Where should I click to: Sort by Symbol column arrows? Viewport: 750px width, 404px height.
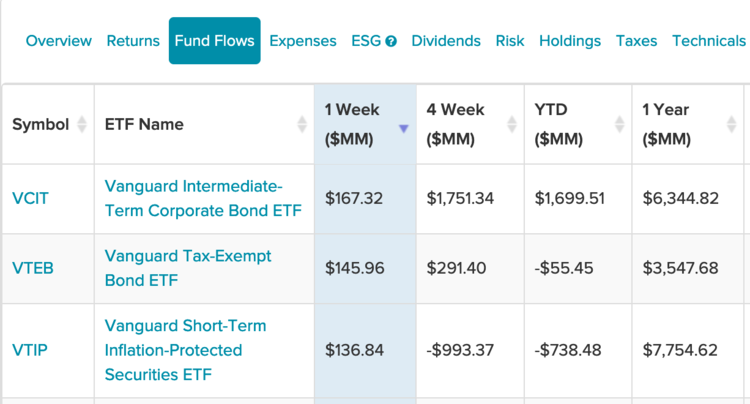pyautogui.click(x=78, y=125)
